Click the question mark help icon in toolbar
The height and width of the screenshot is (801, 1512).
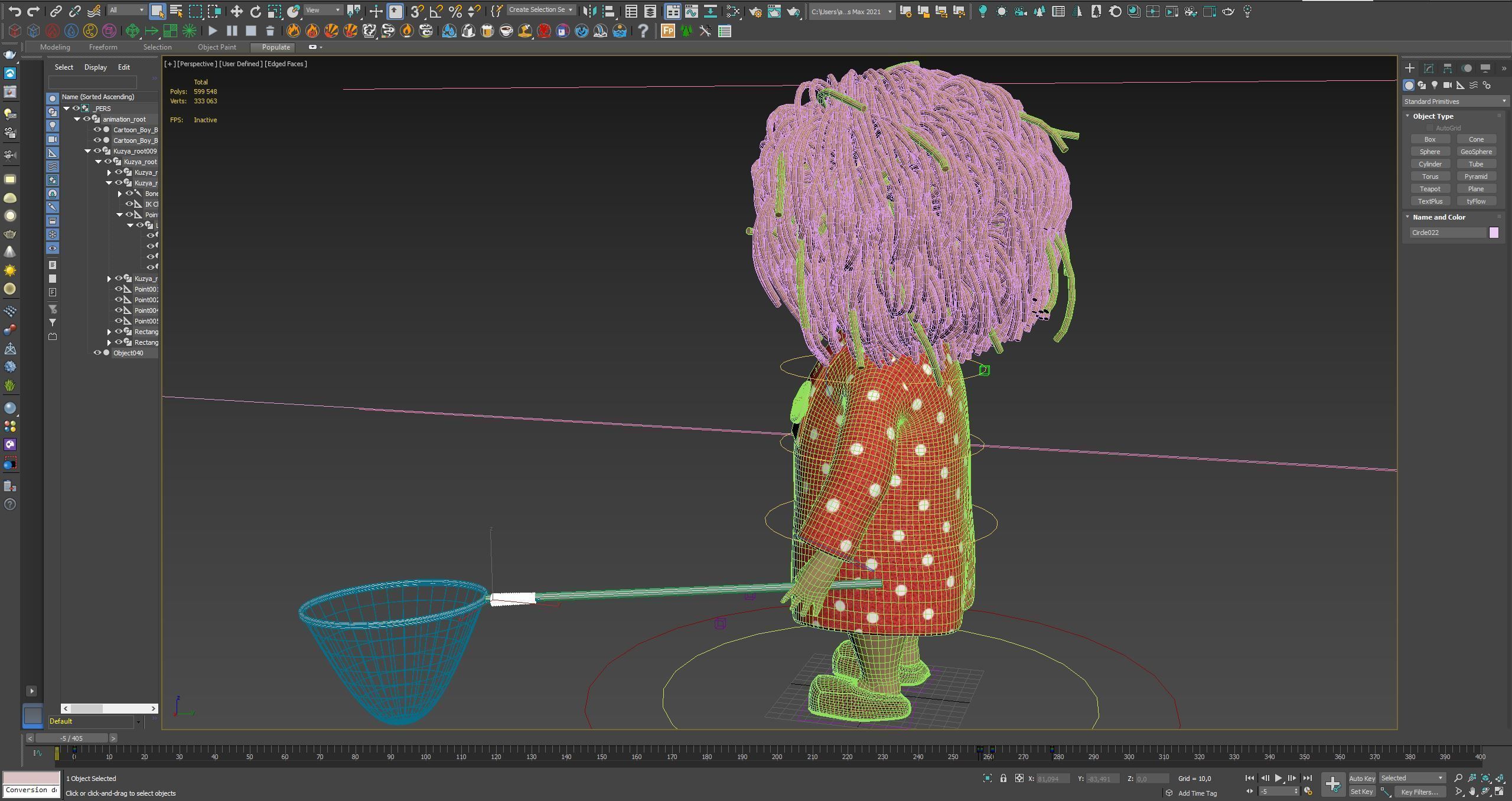pos(643,31)
